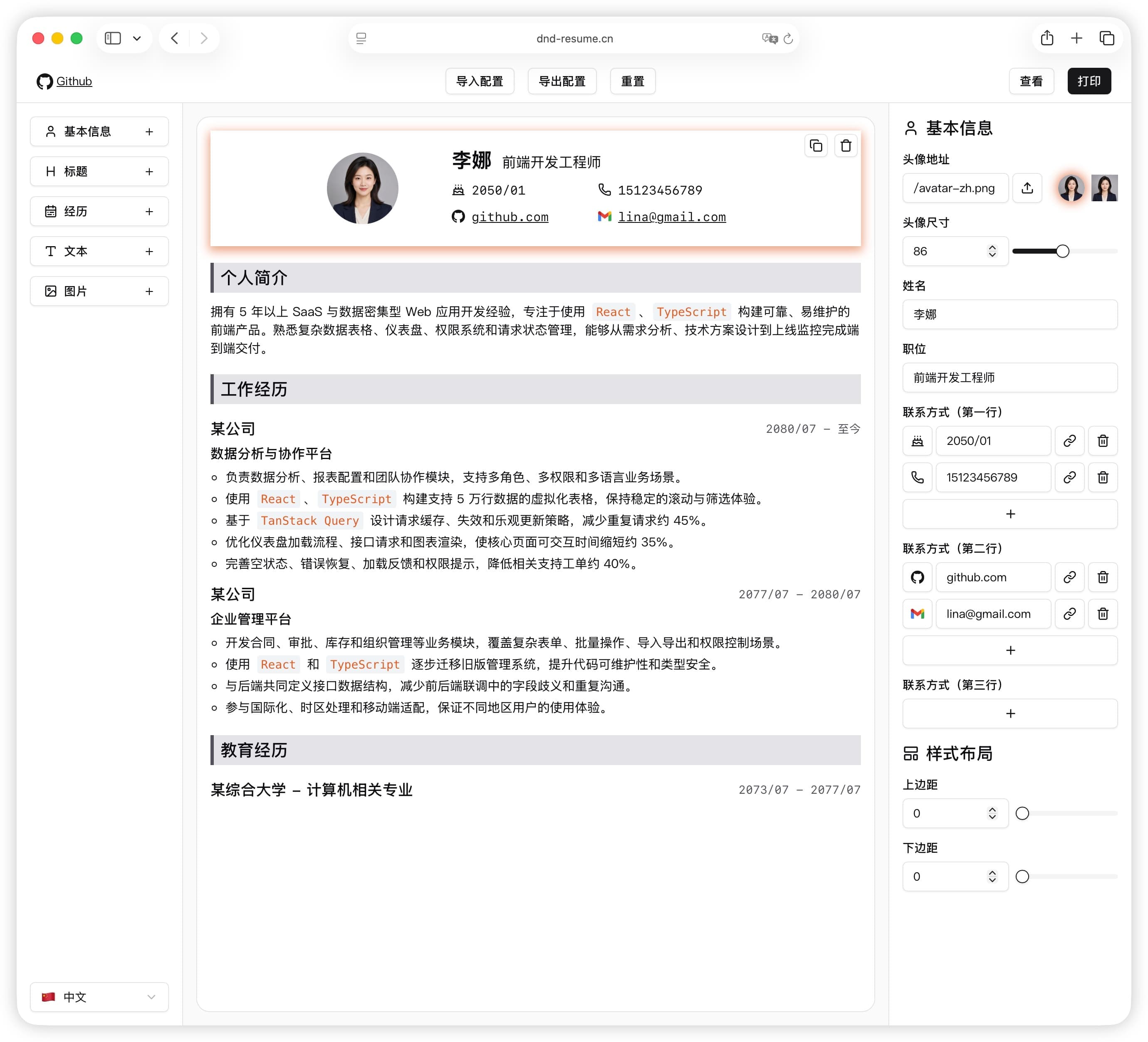Viewport: 1148px width, 1042px height.
Task: Click the 打印 print button
Action: tap(1089, 81)
